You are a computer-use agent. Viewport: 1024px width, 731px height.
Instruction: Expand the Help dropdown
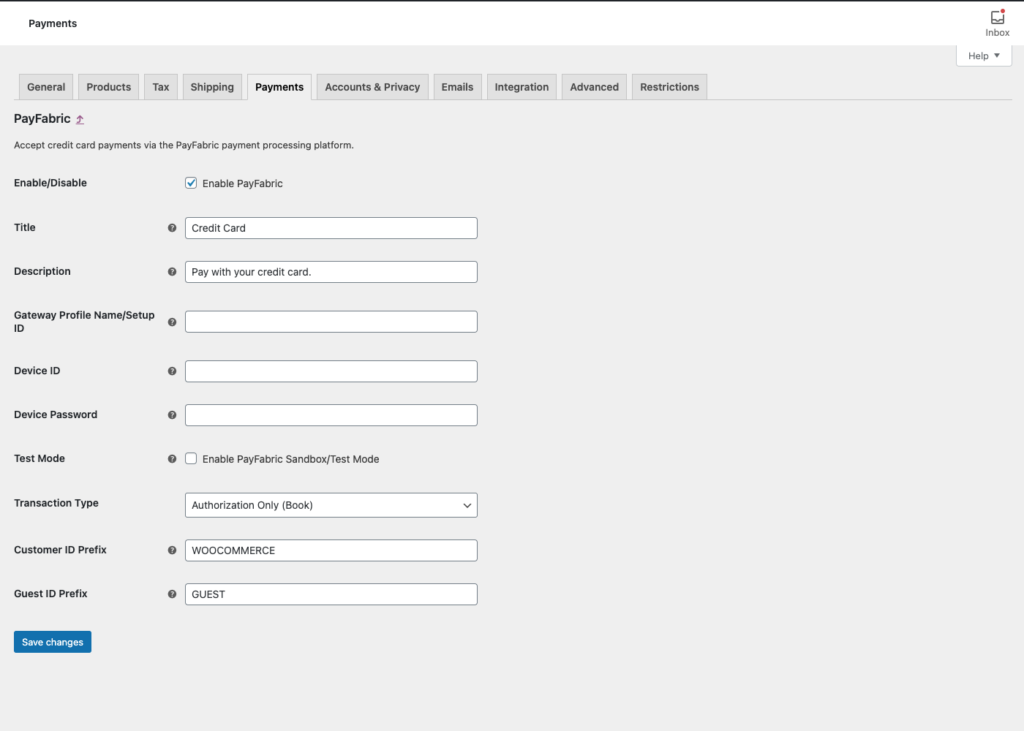pos(984,56)
